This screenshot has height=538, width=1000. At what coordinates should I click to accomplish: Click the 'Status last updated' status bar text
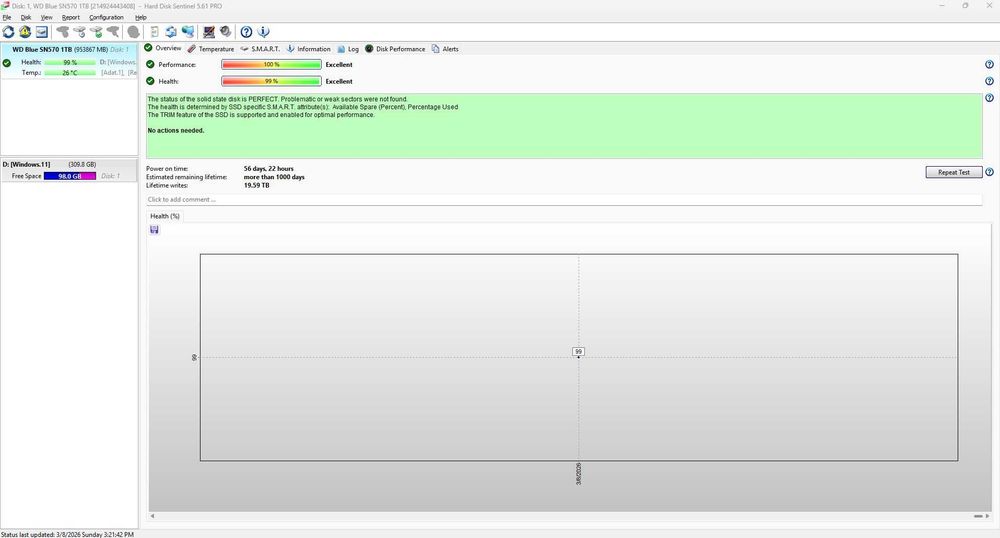tap(68, 534)
